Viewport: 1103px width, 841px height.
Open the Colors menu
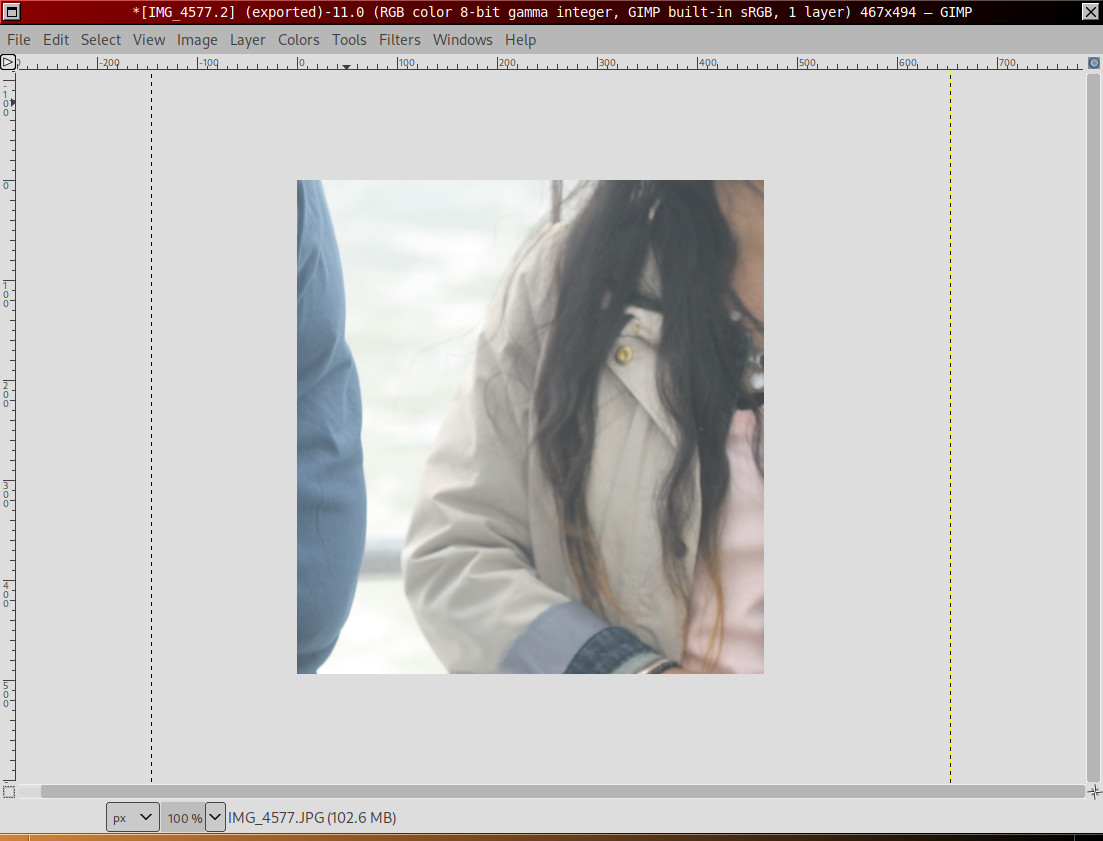tap(298, 40)
